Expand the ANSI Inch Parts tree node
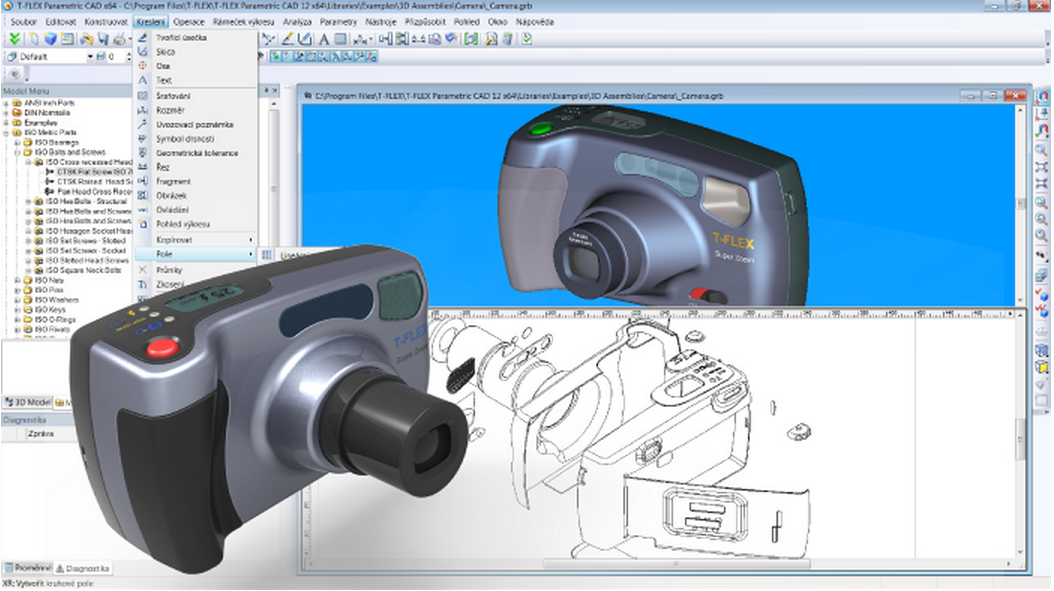Image resolution: width=1054 pixels, height=591 pixels. coord(6,103)
